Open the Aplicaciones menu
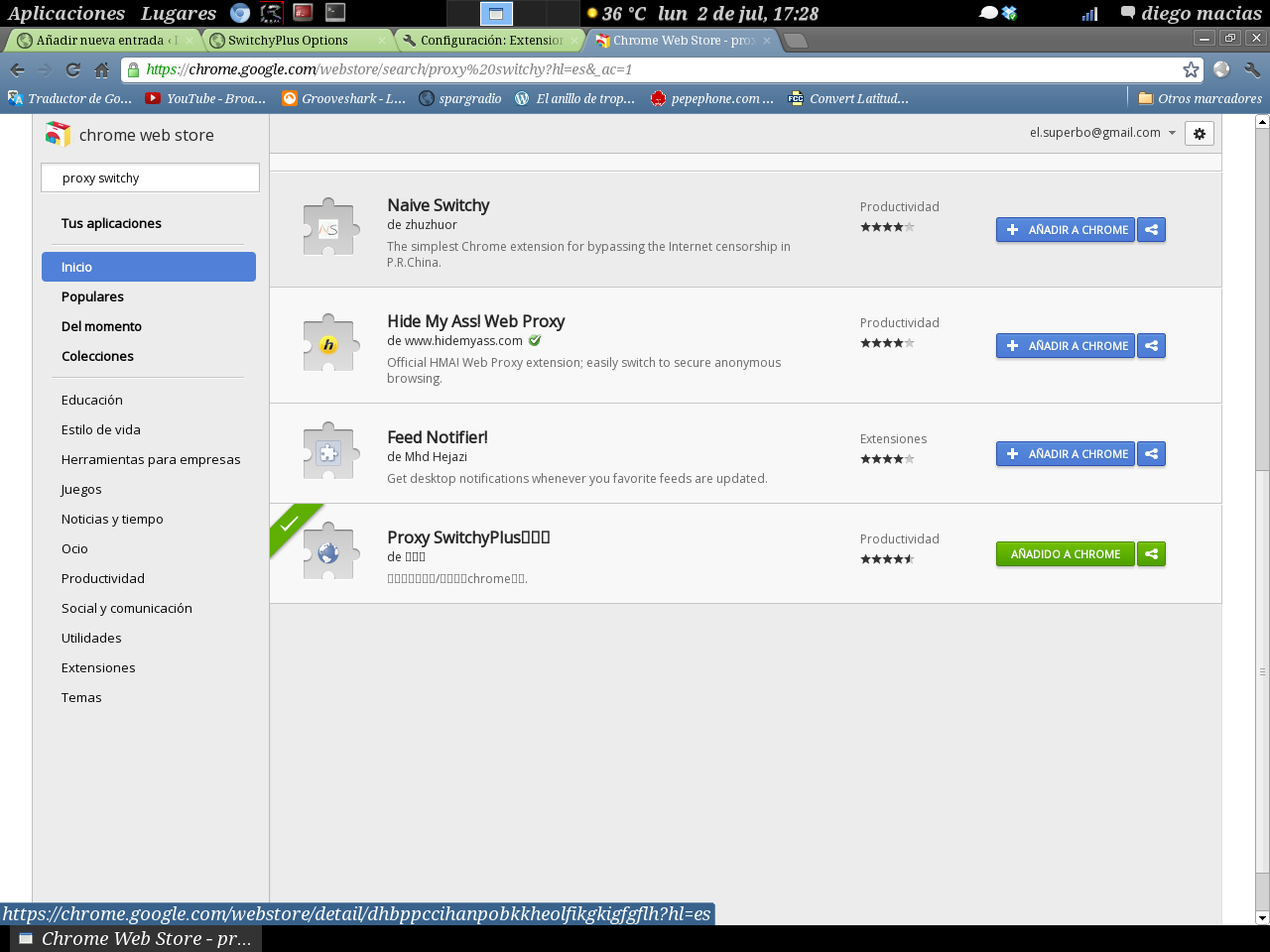 point(66,13)
